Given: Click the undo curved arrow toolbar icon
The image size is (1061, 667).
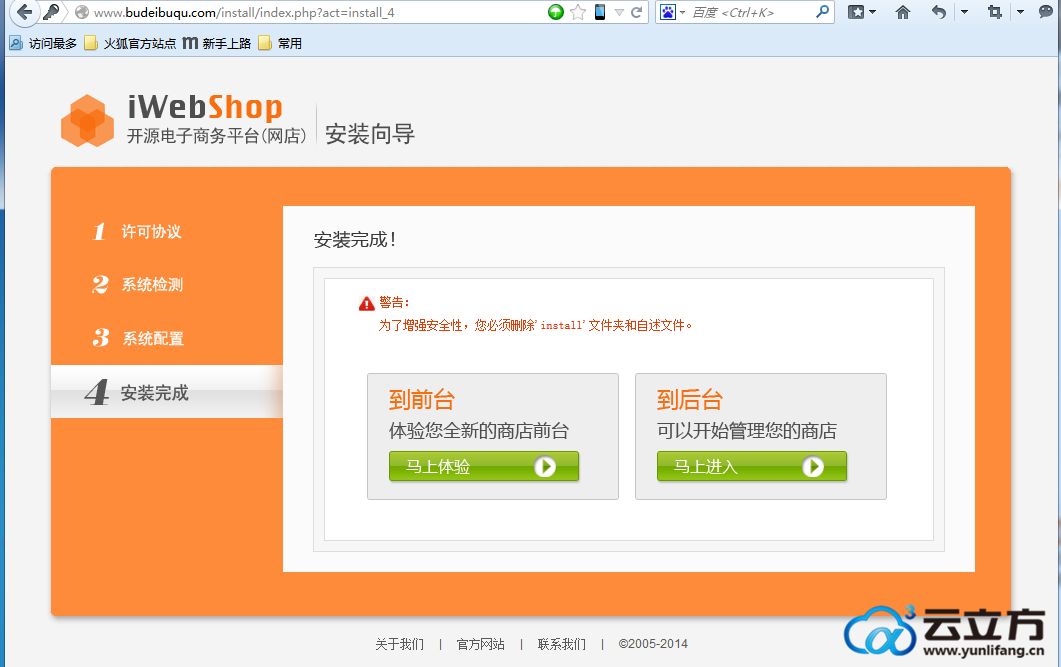Looking at the screenshot, I should click(x=939, y=12).
